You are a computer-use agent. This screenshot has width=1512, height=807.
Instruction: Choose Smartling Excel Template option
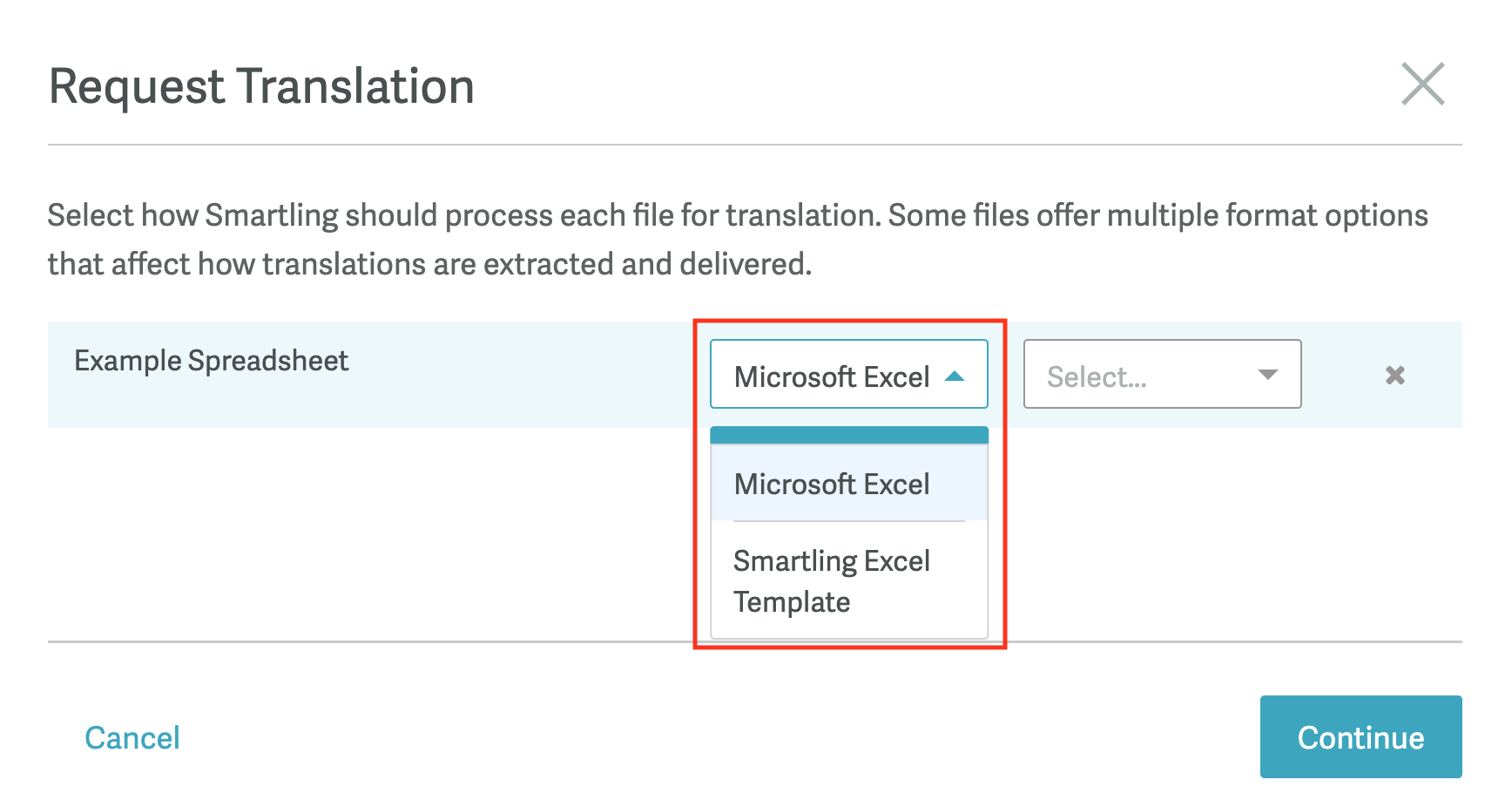[833, 580]
